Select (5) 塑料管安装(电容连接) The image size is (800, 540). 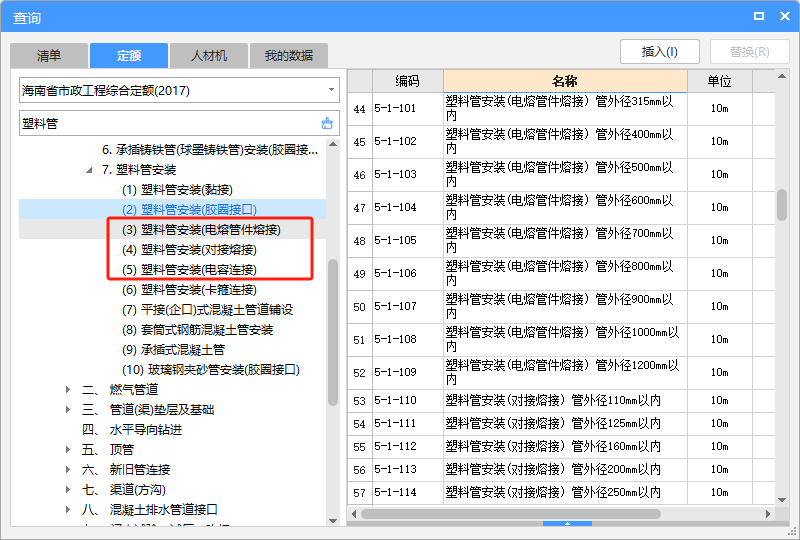tap(189, 269)
